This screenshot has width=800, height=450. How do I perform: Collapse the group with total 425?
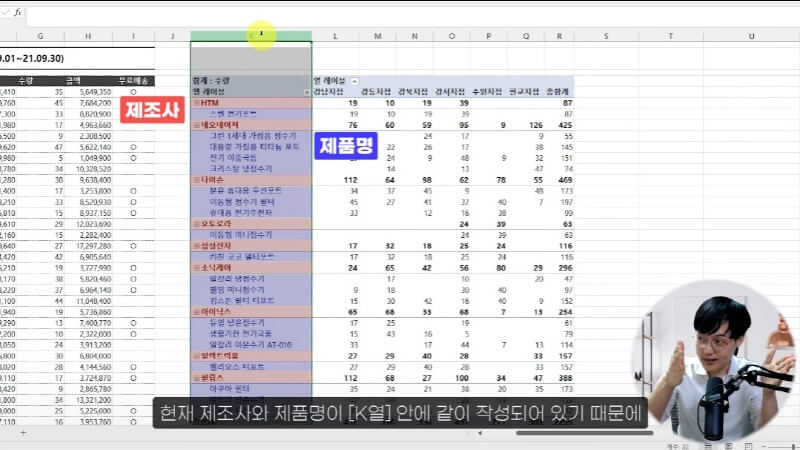coord(196,125)
